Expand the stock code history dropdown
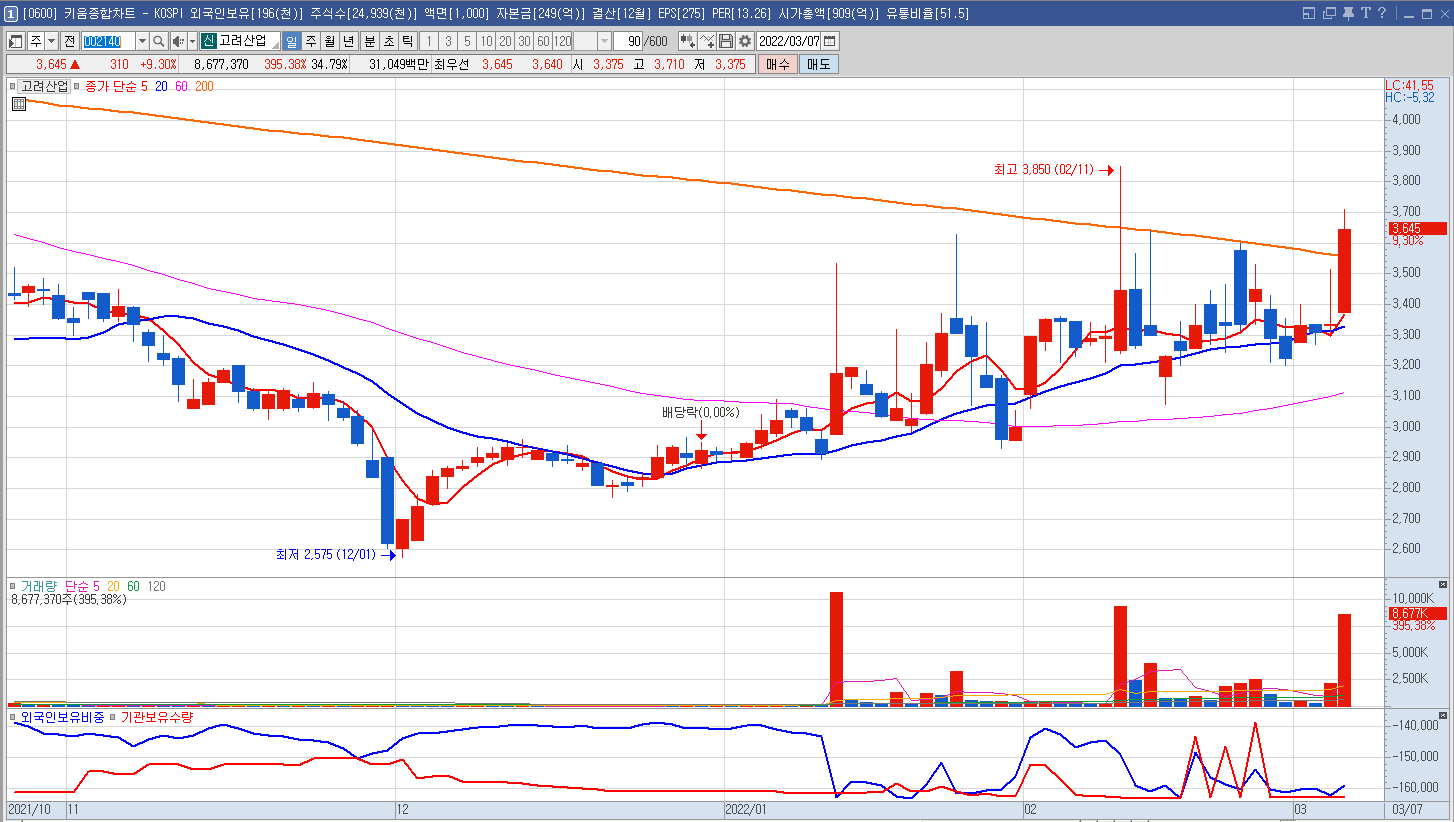The image size is (1454, 822). [142, 41]
